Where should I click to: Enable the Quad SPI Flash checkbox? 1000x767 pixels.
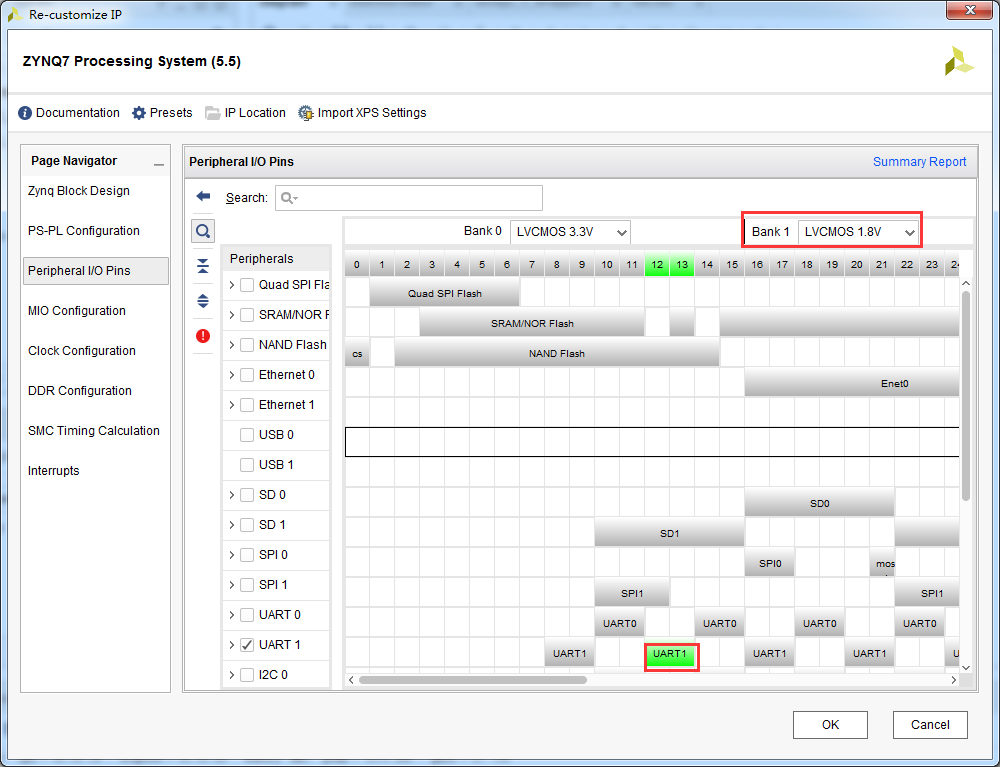pos(247,285)
